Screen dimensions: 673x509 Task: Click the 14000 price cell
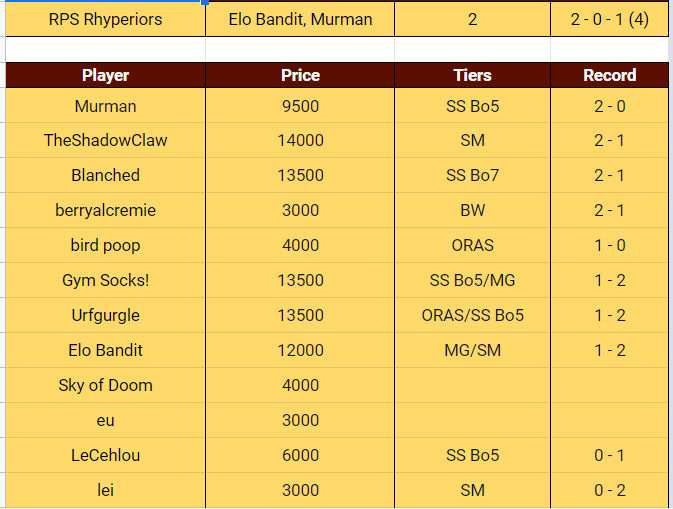click(300, 140)
